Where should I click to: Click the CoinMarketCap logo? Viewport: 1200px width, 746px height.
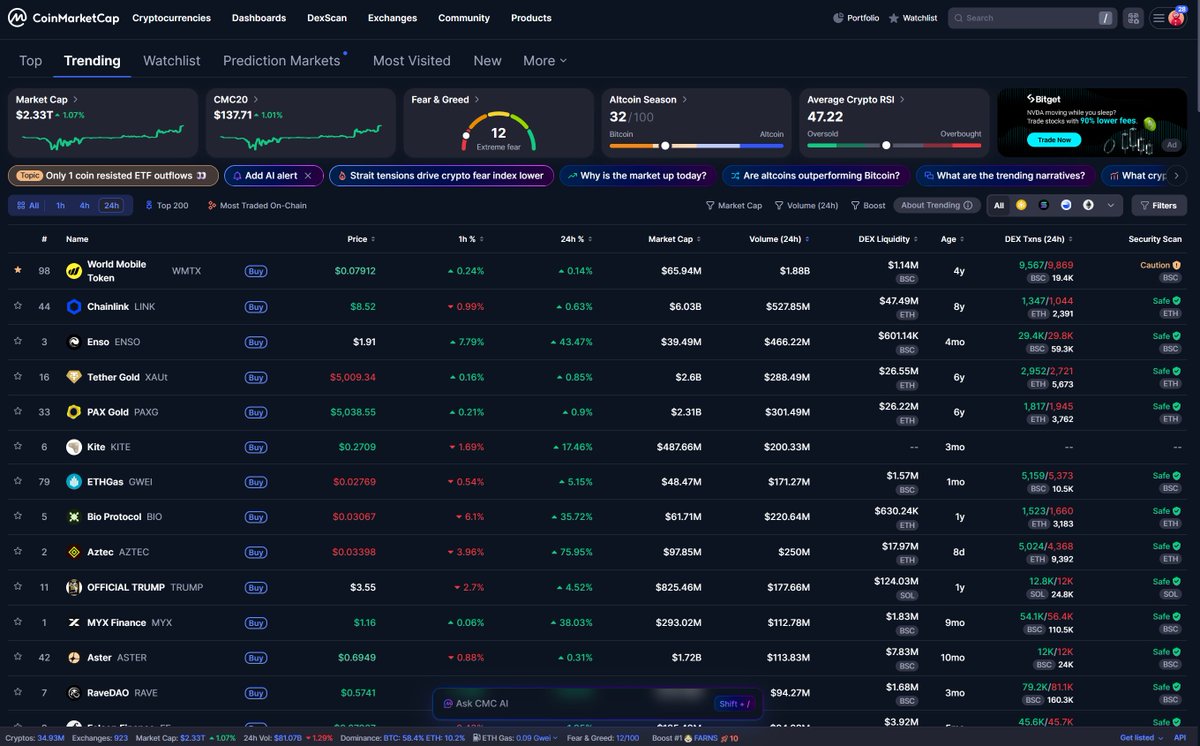point(64,17)
